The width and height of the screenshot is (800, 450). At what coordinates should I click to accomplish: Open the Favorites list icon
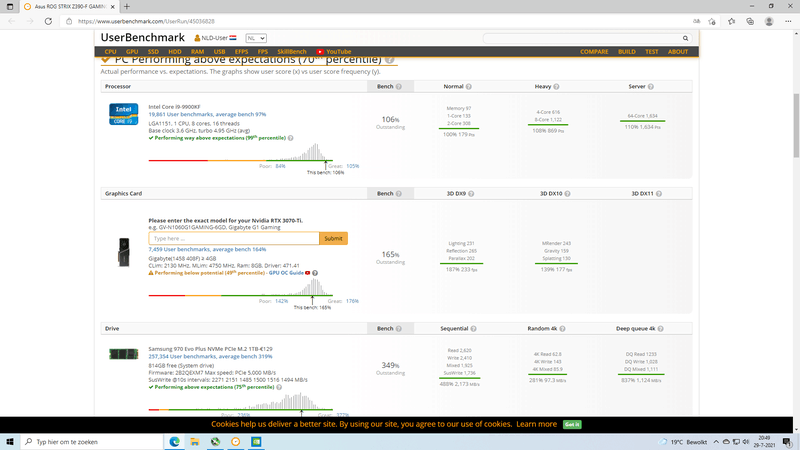click(732, 21)
